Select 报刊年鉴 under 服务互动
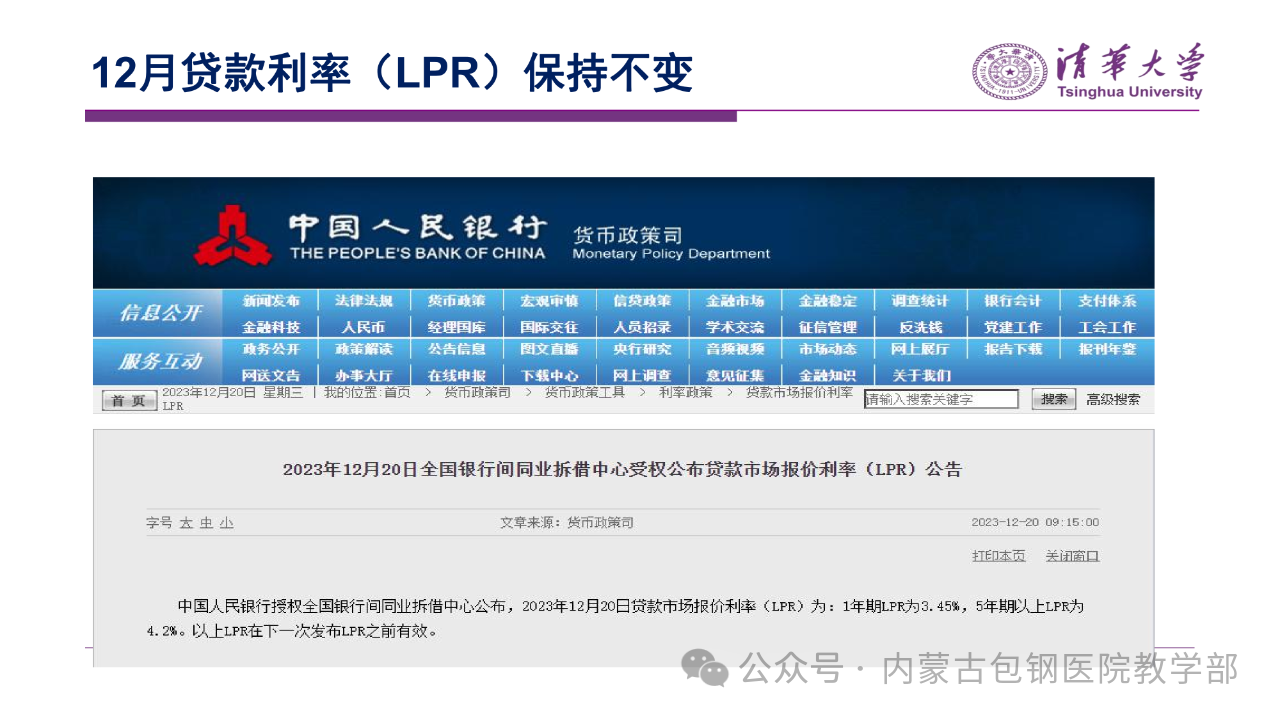Screen dimensions: 1280x720 pos(1107,350)
